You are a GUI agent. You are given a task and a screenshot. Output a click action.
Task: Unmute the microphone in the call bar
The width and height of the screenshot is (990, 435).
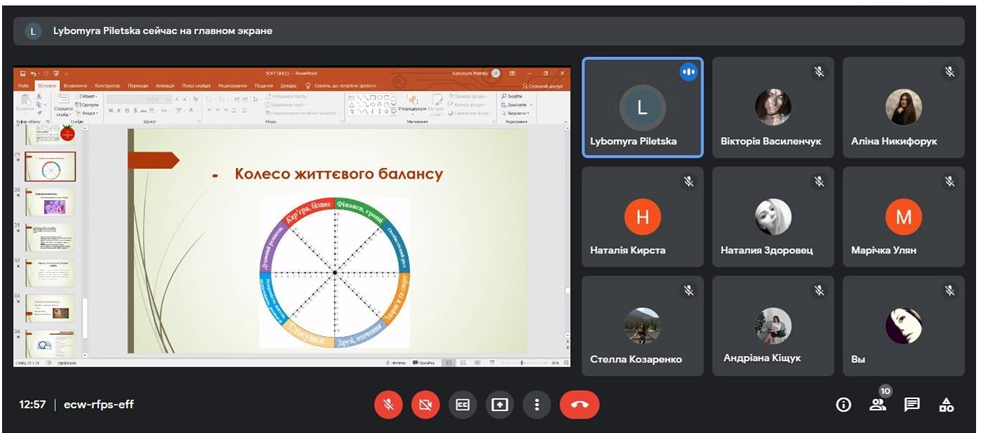coord(388,405)
